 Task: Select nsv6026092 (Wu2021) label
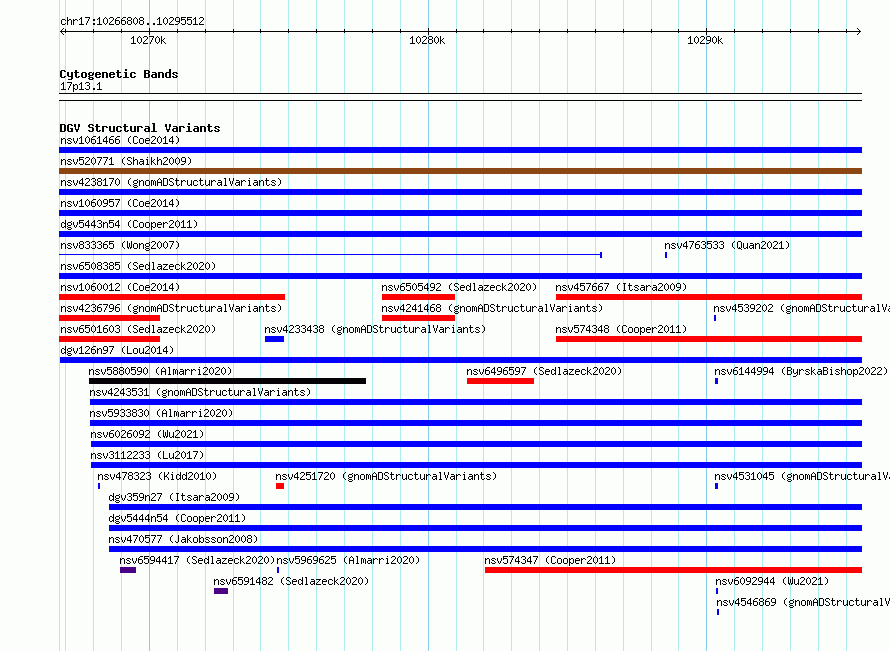tap(147, 434)
